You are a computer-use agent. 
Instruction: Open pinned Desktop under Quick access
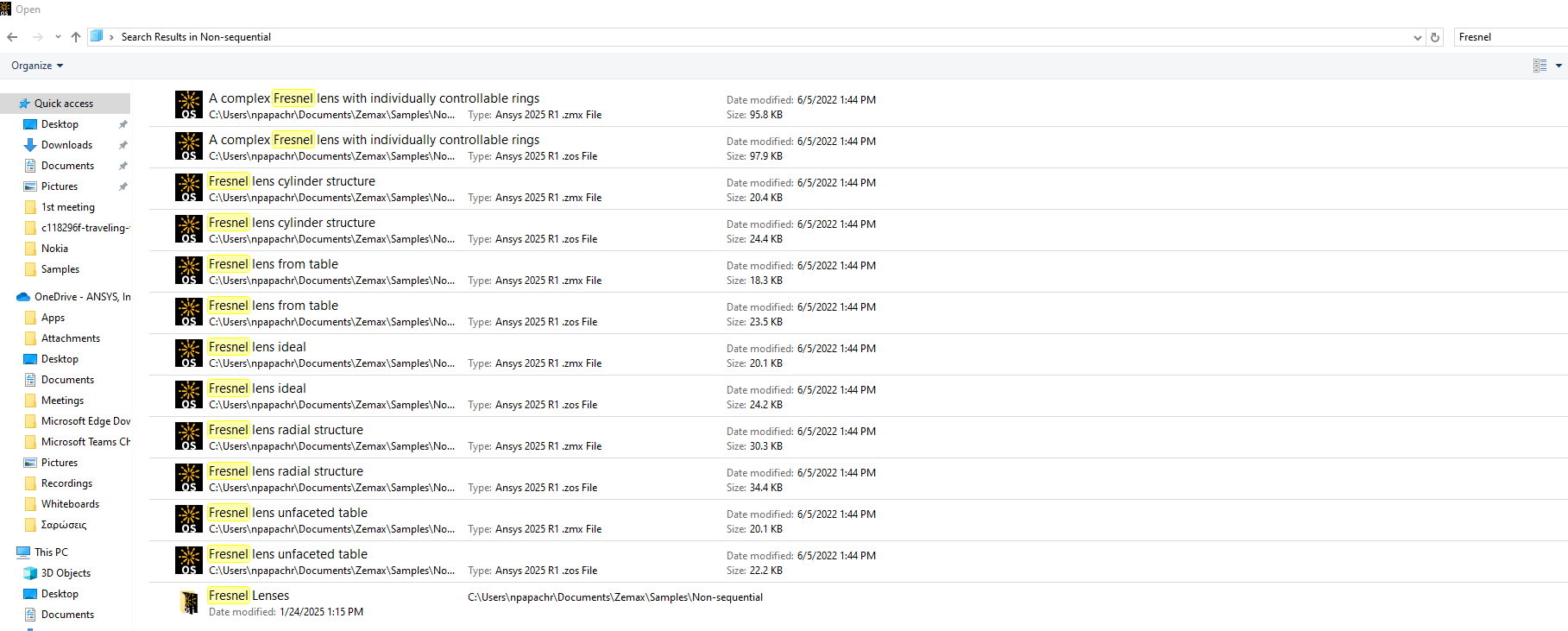[60, 124]
